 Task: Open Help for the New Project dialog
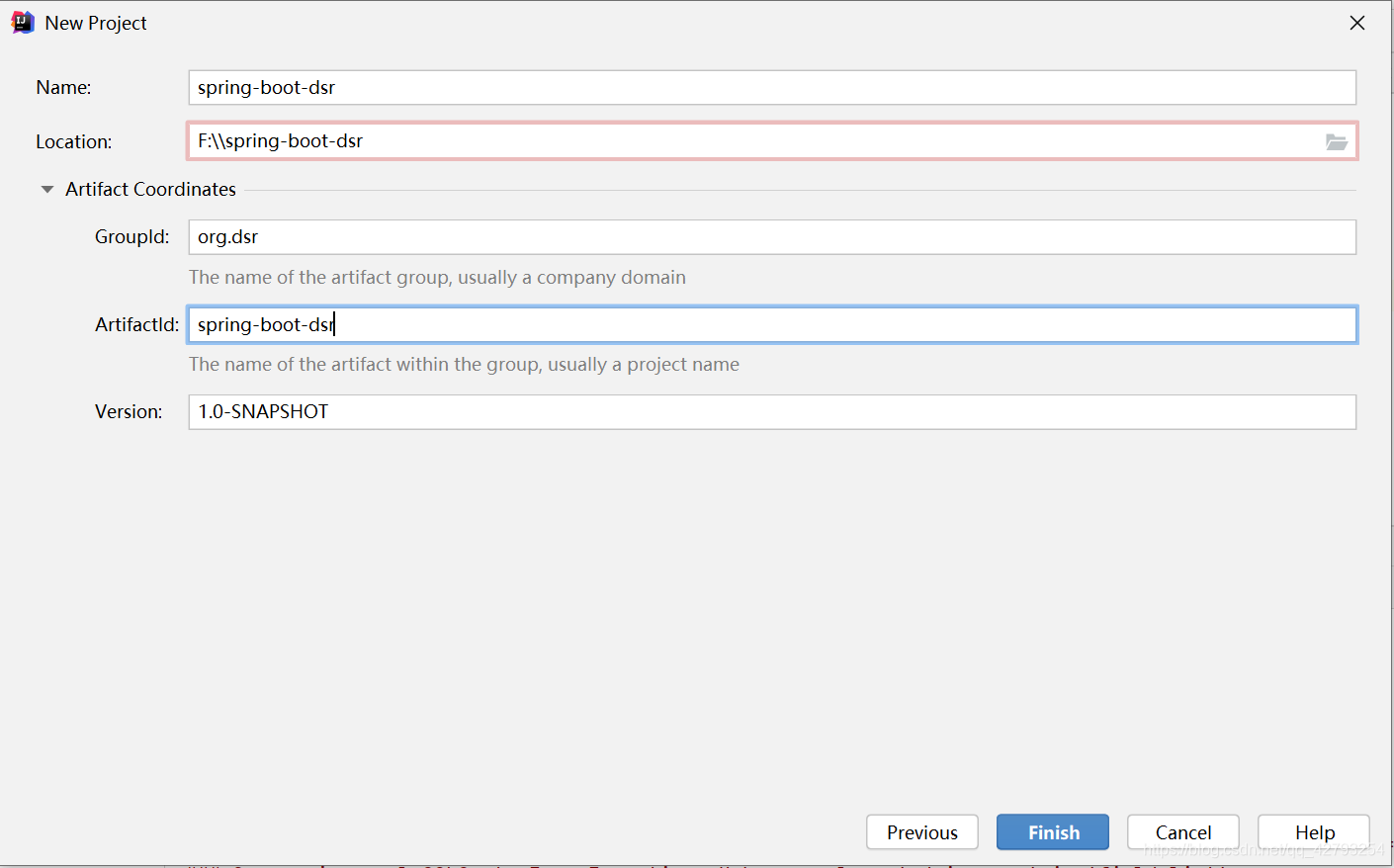click(x=1314, y=832)
